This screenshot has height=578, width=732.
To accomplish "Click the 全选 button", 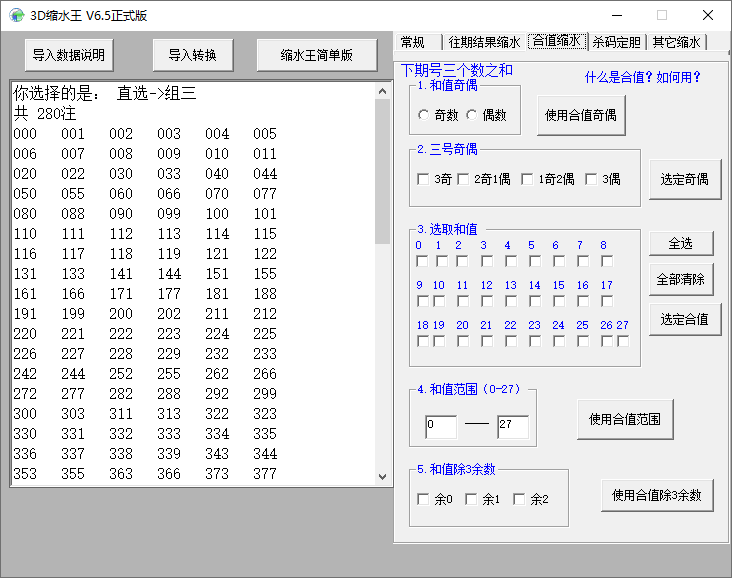I will pyautogui.click(x=681, y=243).
